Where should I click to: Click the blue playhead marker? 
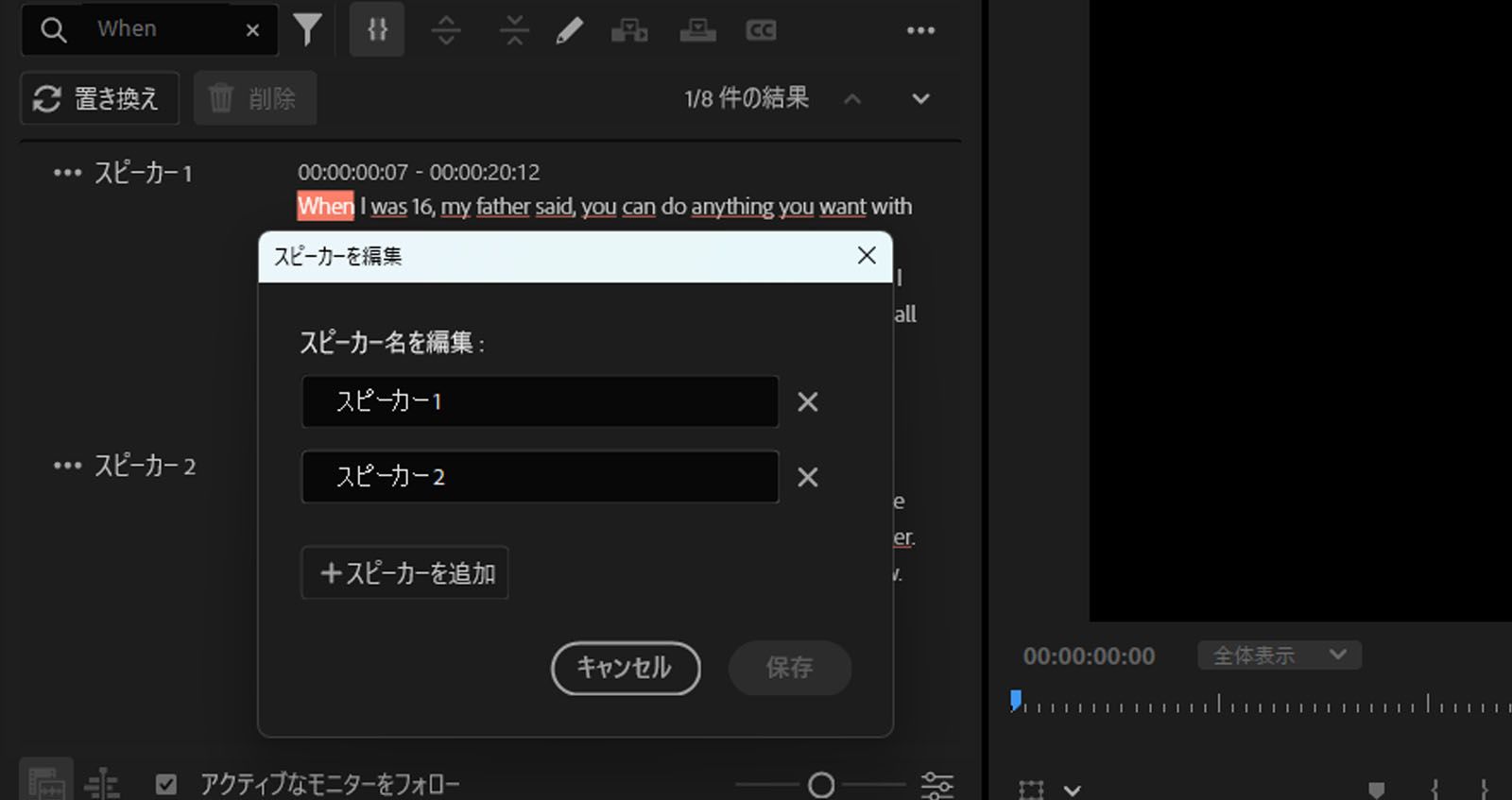pyautogui.click(x=1016, y=701)
